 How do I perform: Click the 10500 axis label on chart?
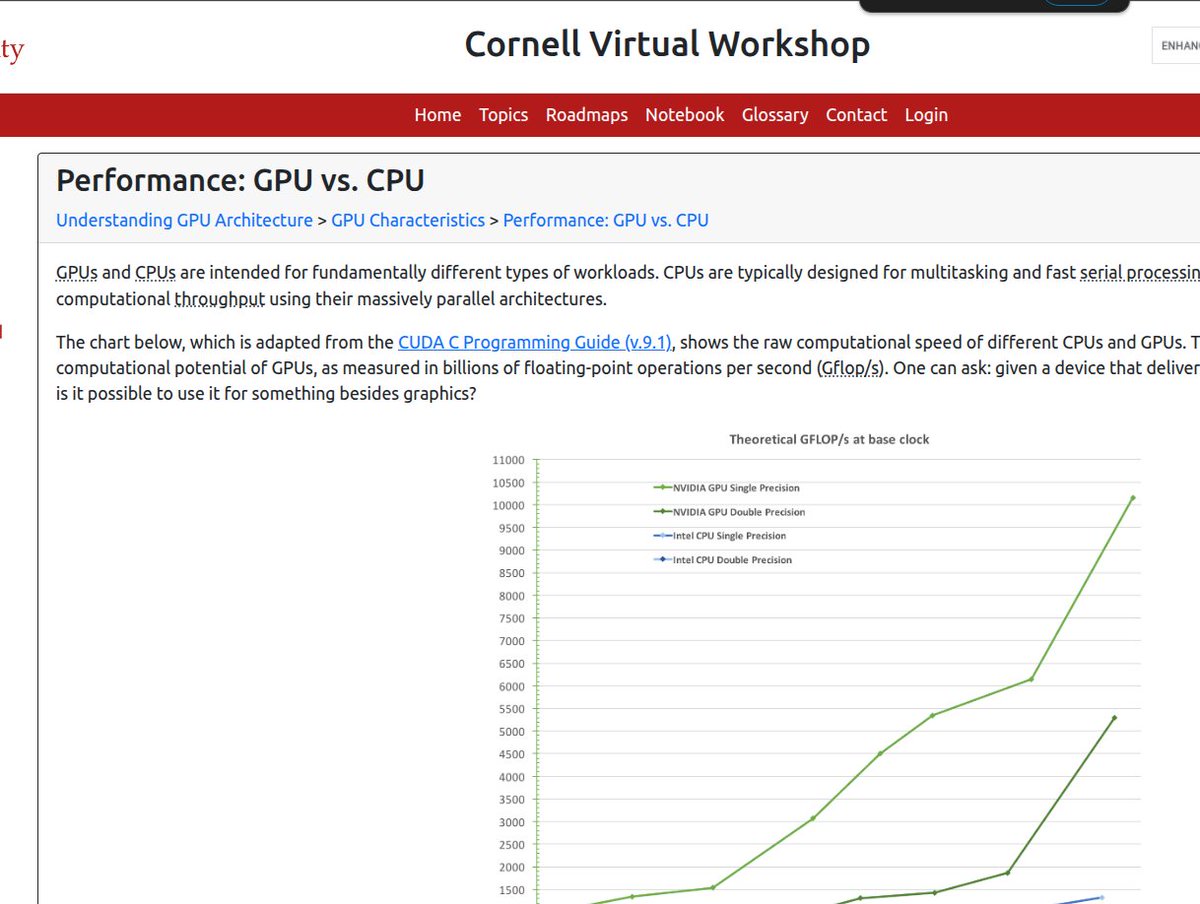pyautogui.click(x=508, y=483)
